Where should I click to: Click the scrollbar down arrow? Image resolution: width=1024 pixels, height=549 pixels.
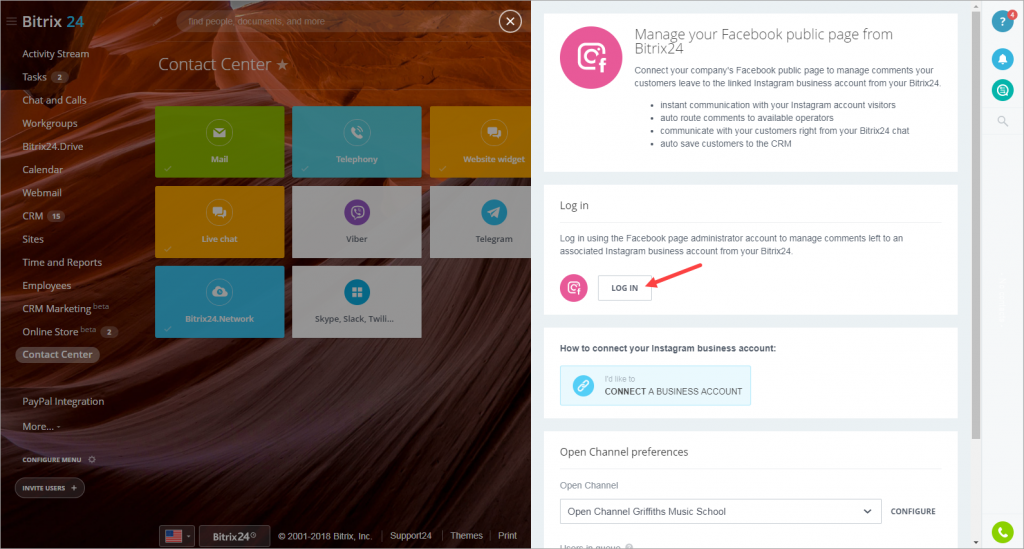tap(976, 542)
